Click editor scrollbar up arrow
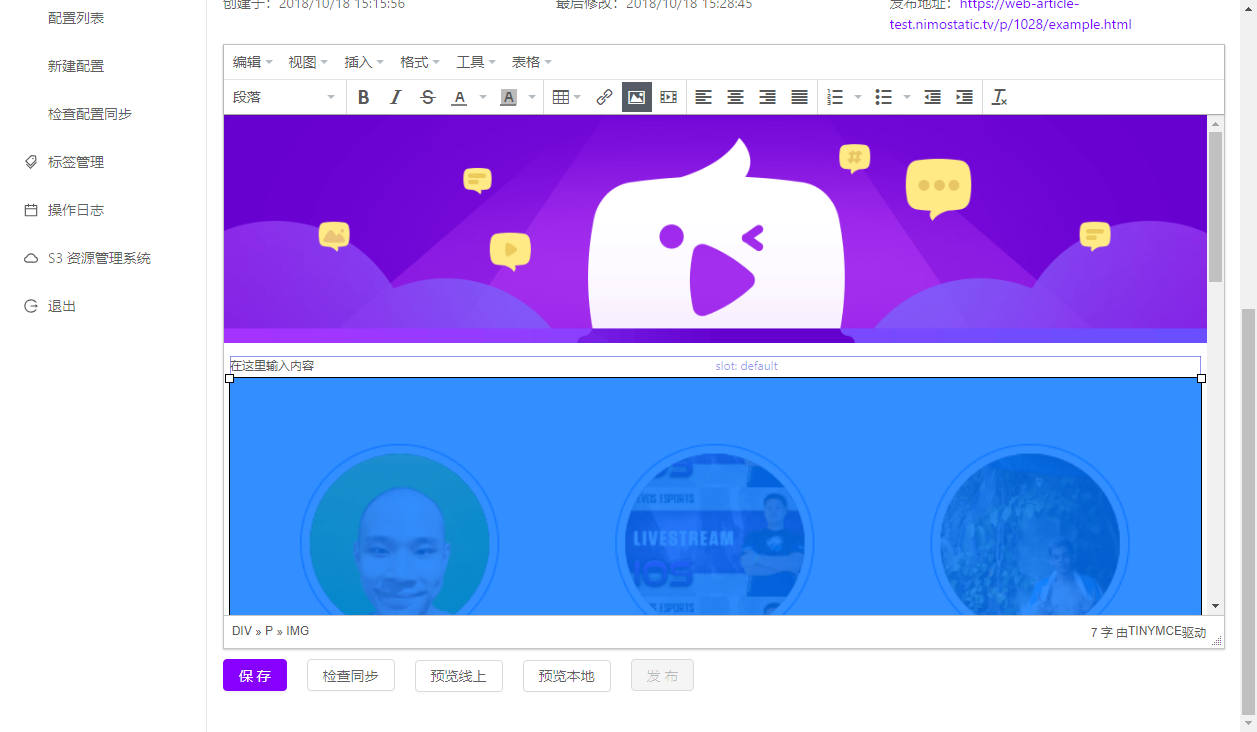The width and height of the screenshot is (1257, 732). (x=1216, y=124)
